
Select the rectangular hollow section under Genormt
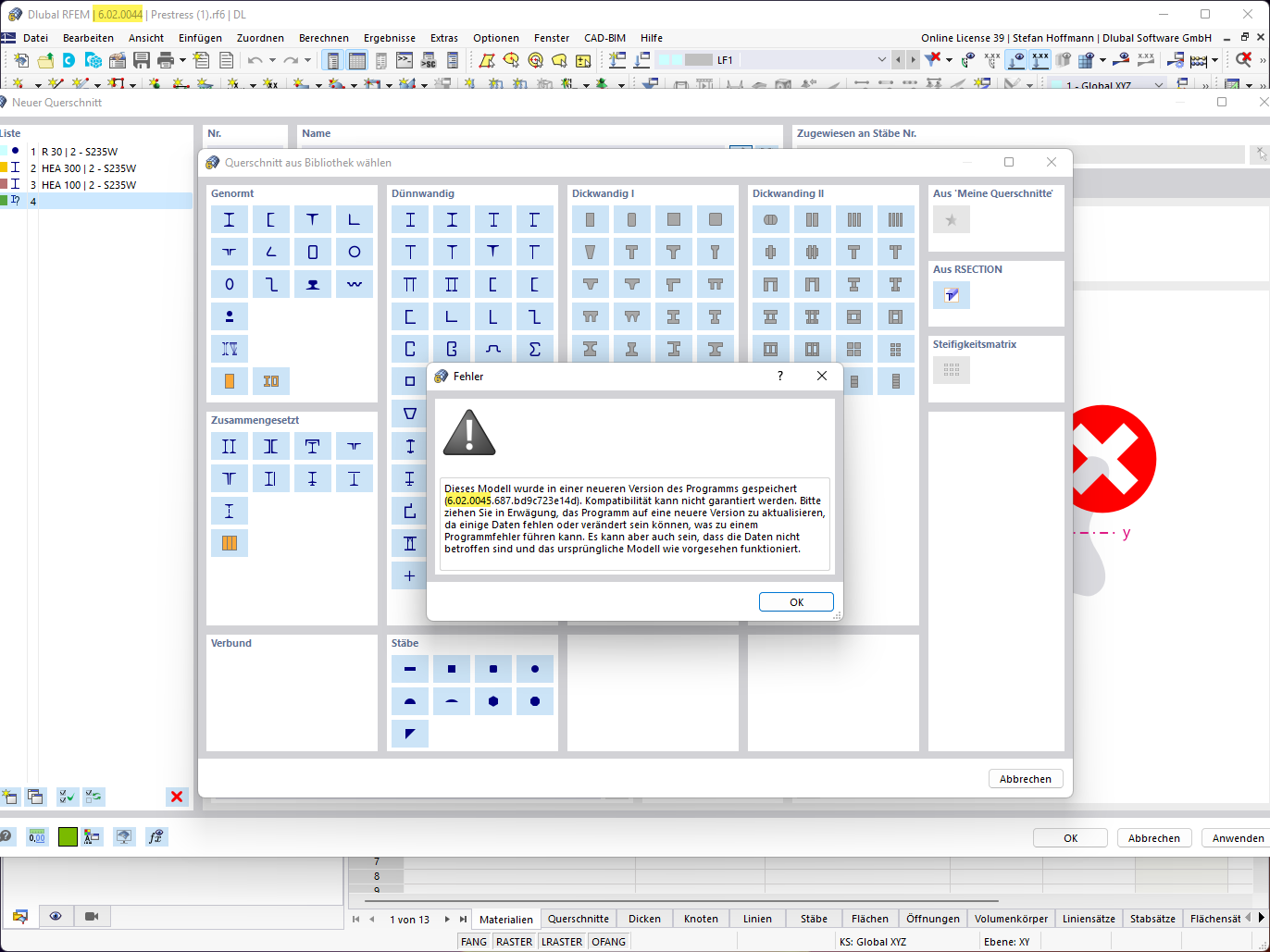[313, 252]
